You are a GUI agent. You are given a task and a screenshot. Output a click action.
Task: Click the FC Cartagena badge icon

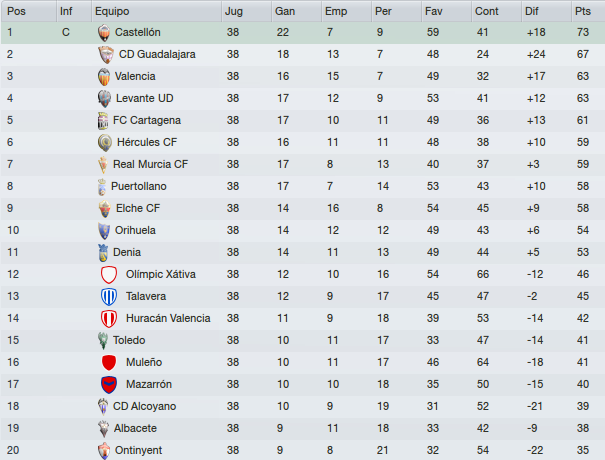pyautogui.click(x=103, y=121)
